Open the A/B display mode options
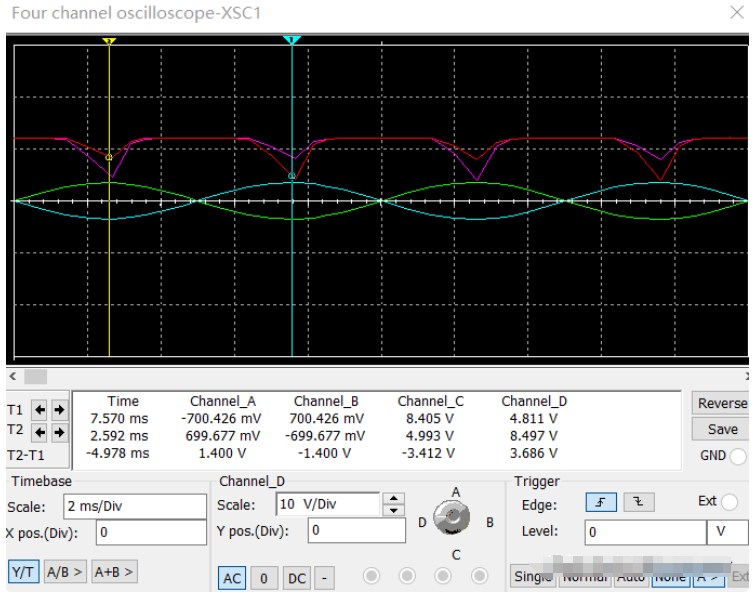Viewport: 755px width, 598px height. coord(65,572)
